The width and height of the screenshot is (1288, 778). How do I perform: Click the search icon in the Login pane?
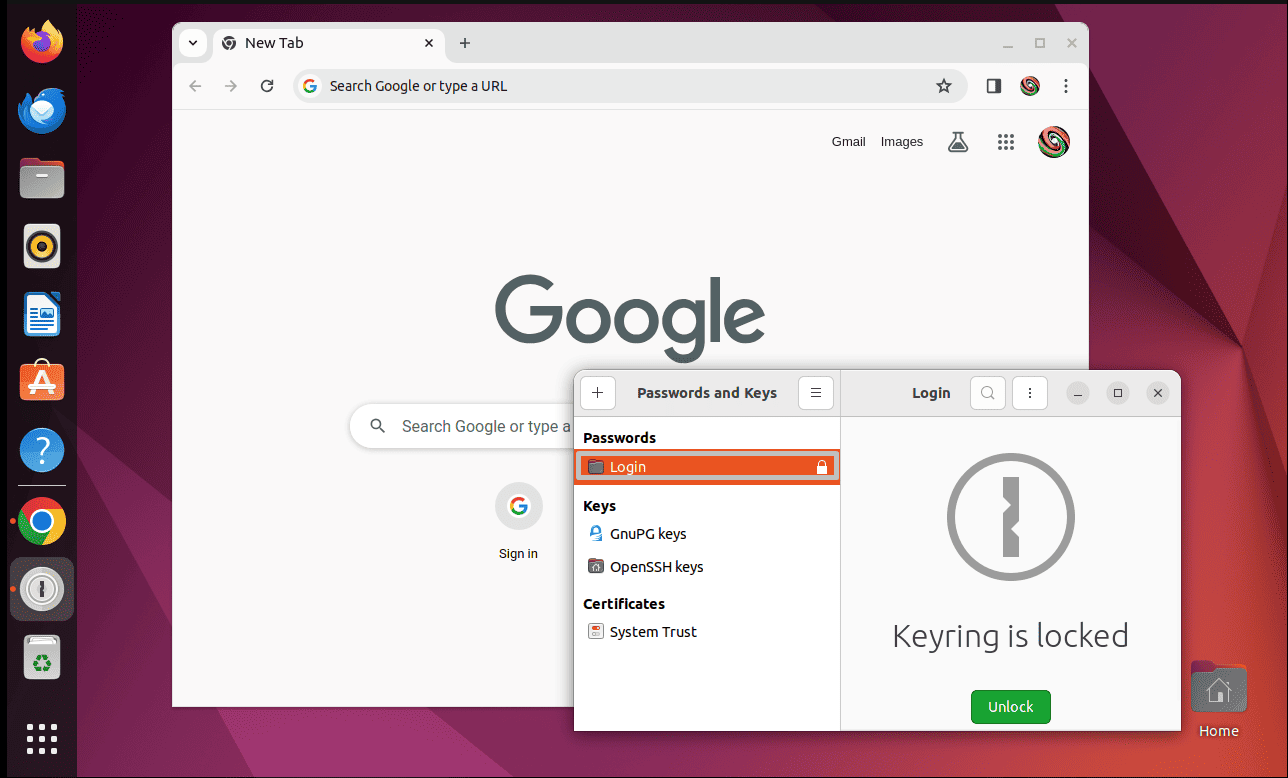[x=987, y=393]
